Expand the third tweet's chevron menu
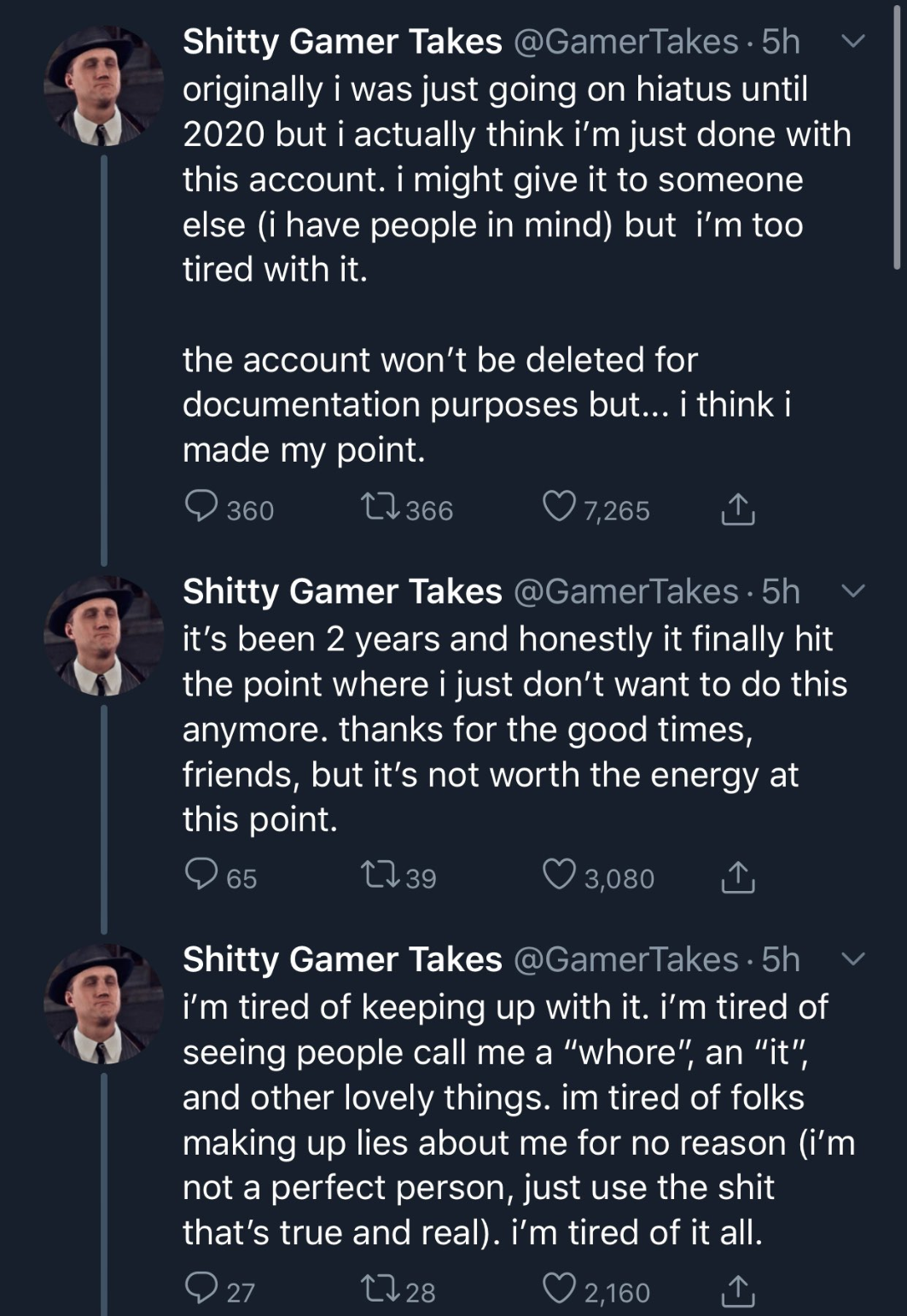The width and height of the screenshot is (907, 1316). (x=853, y=959)
